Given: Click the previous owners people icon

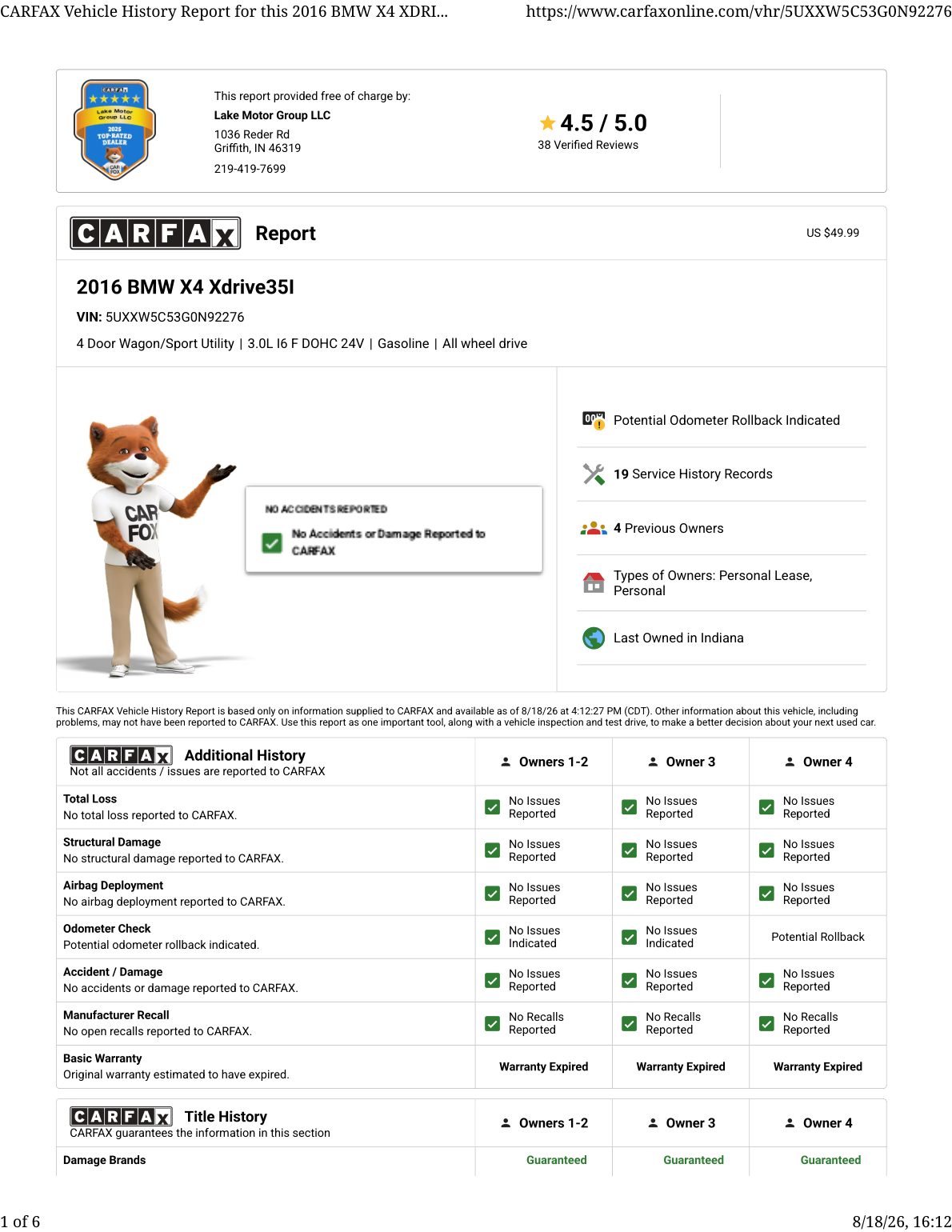Looking at the screenshot, I should click(x=594, y=528).
